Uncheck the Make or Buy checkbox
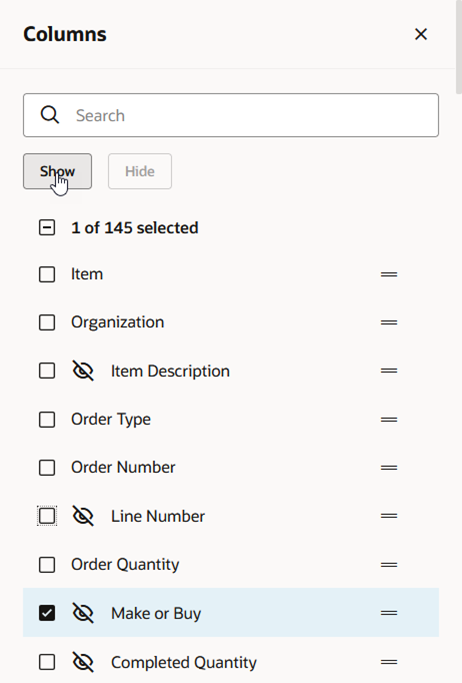Image resolution: width=462 pixels, height=683 pixels. pos(47,613)
